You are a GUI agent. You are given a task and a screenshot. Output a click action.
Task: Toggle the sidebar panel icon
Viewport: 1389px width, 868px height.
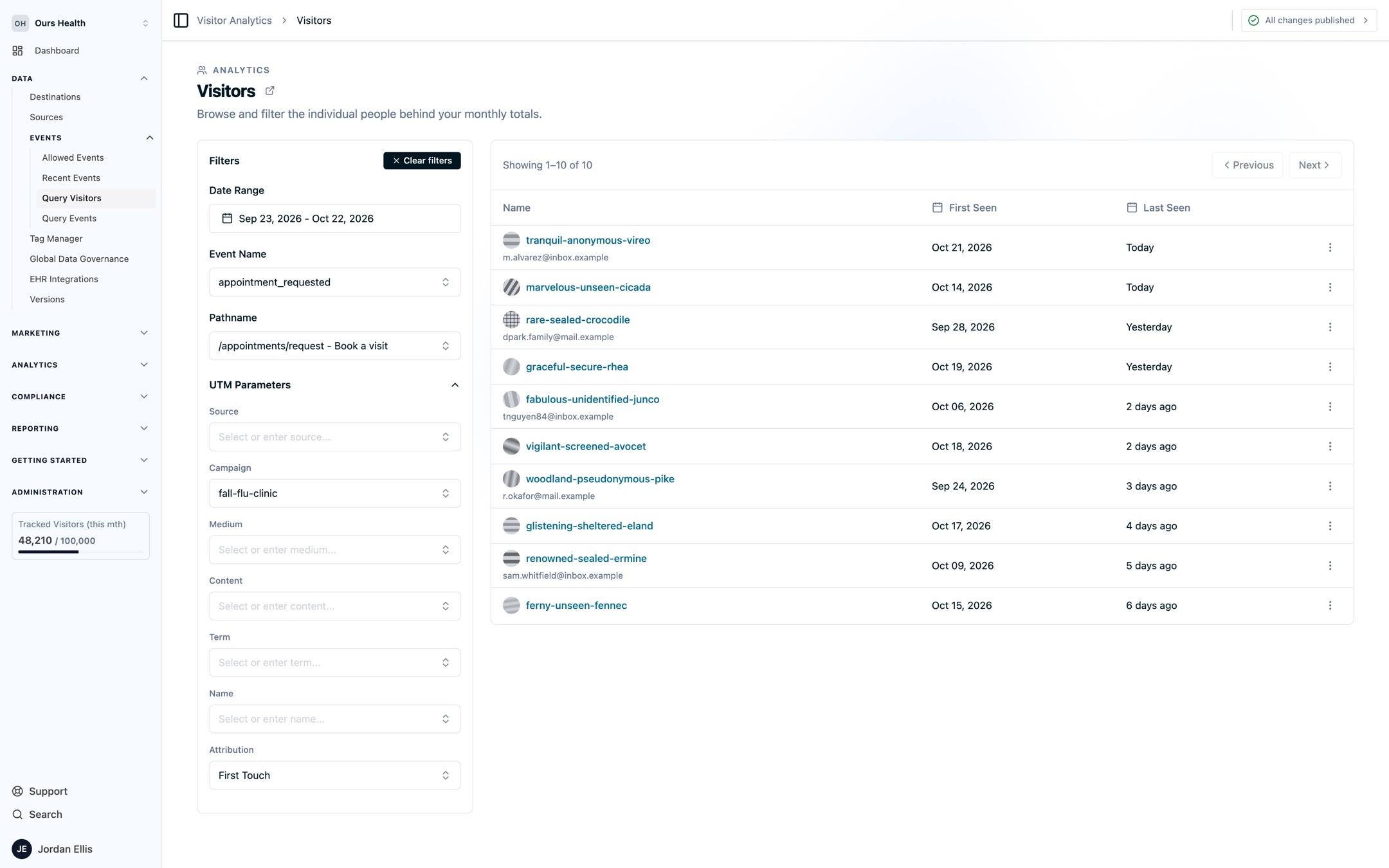[x=181, y=21]
